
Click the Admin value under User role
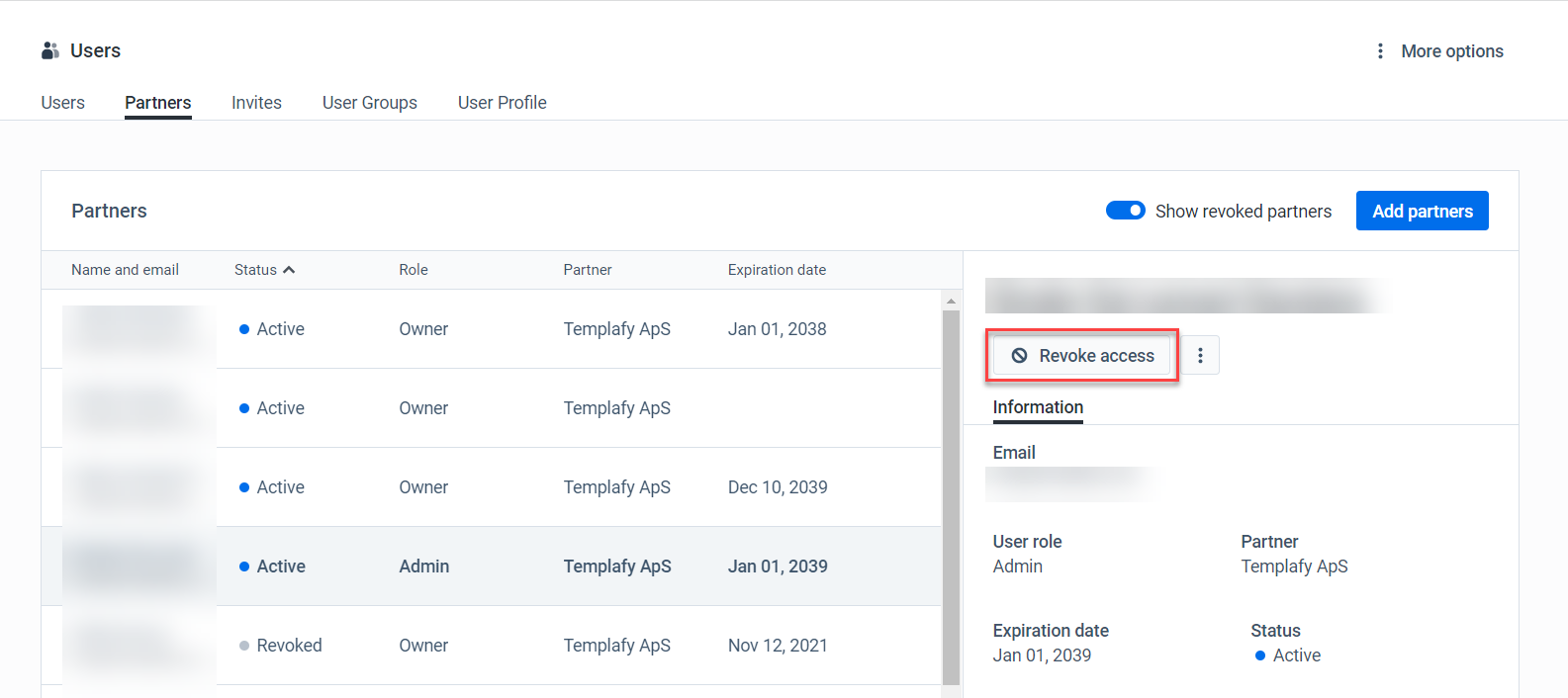1018,567
